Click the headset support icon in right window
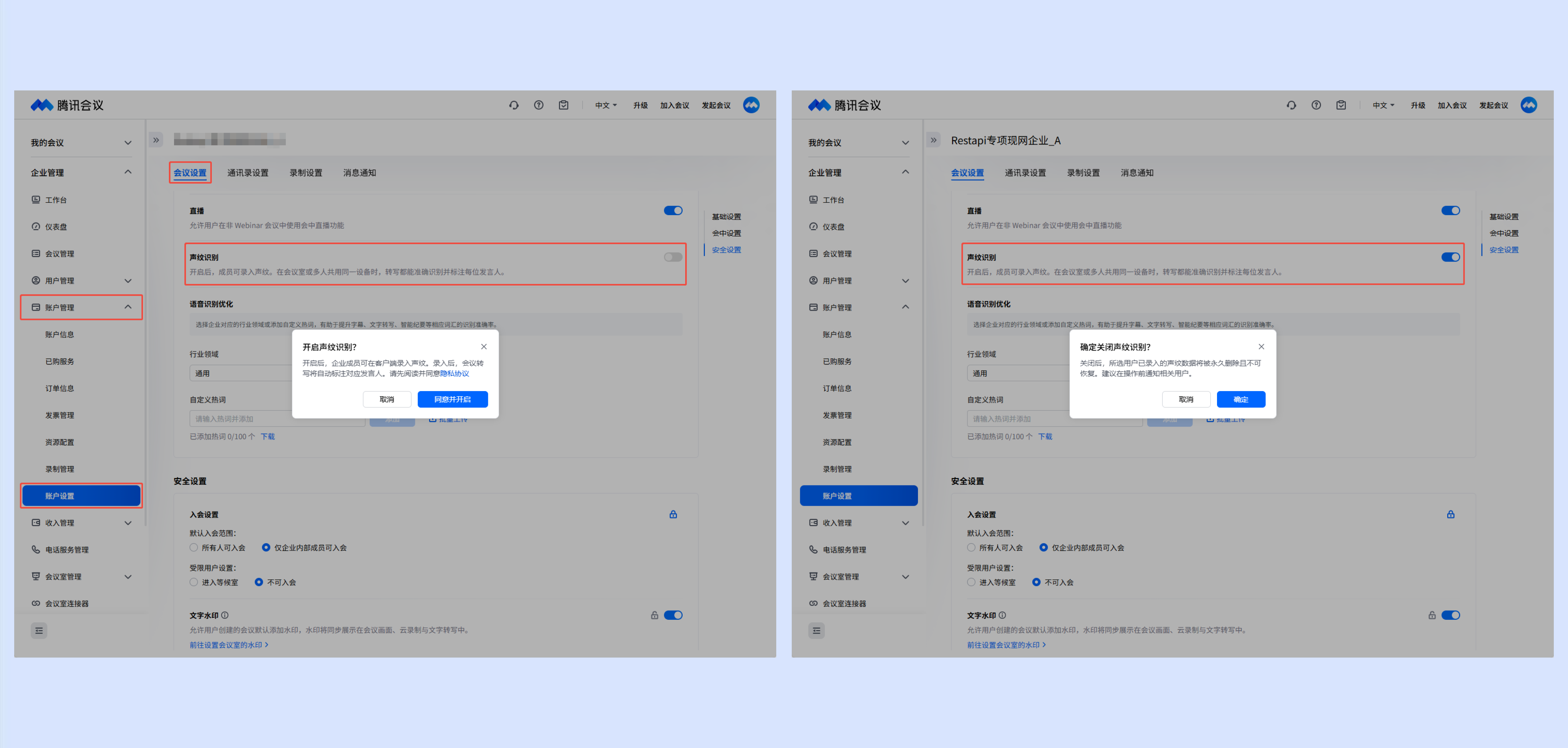The image size is (1568, 748). (x=1291, y=105)
